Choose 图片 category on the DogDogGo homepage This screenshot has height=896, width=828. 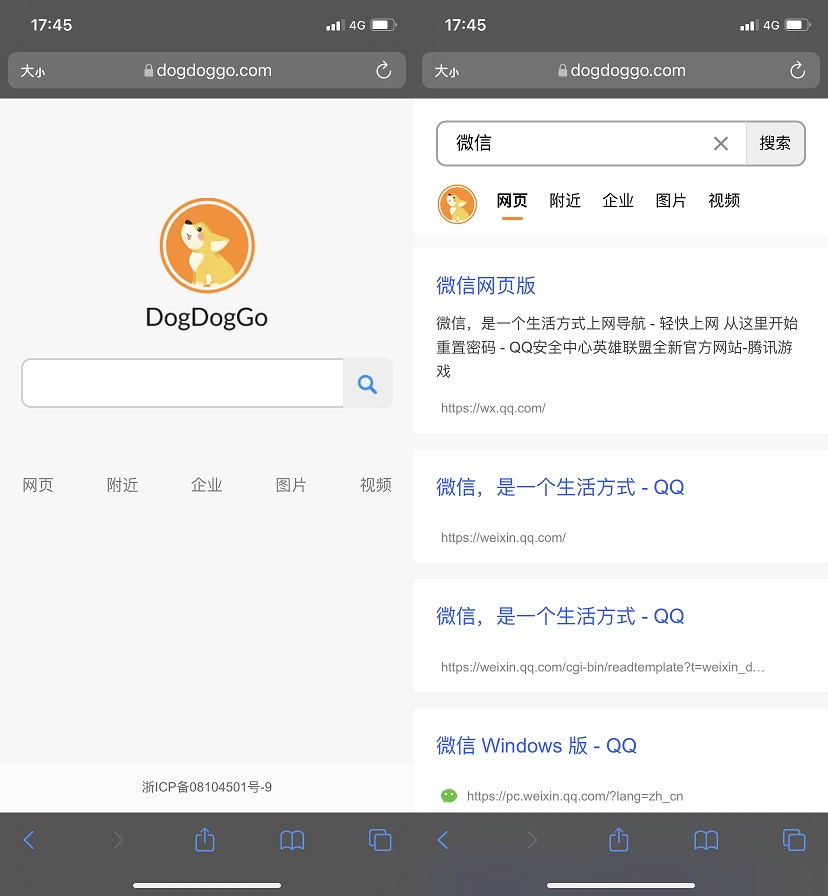click(291, 485)
